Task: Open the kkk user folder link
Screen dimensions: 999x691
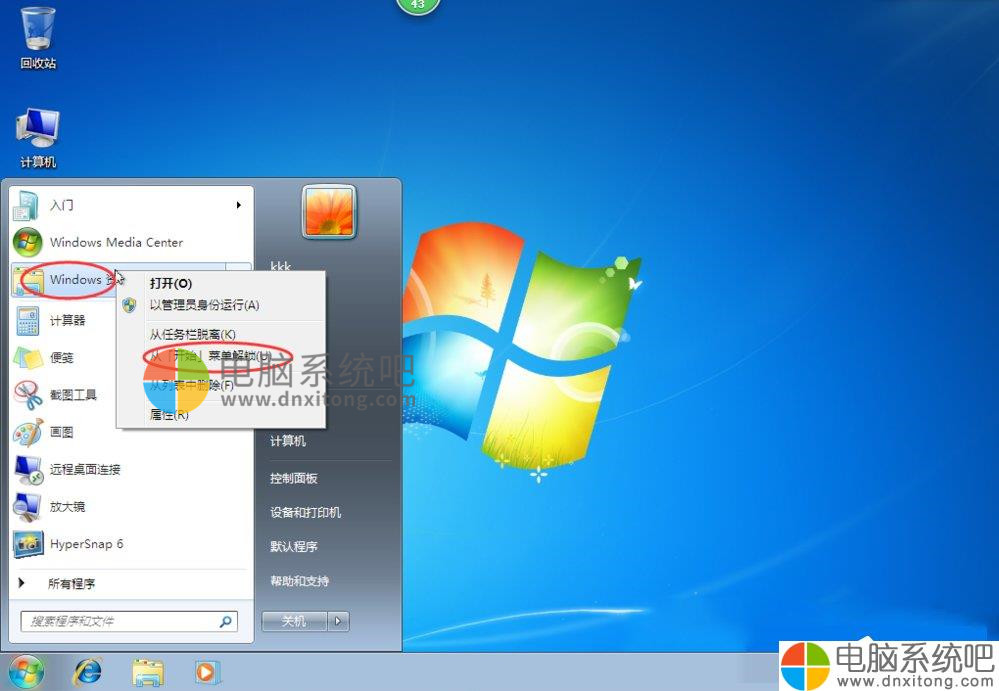Action: 280,266
